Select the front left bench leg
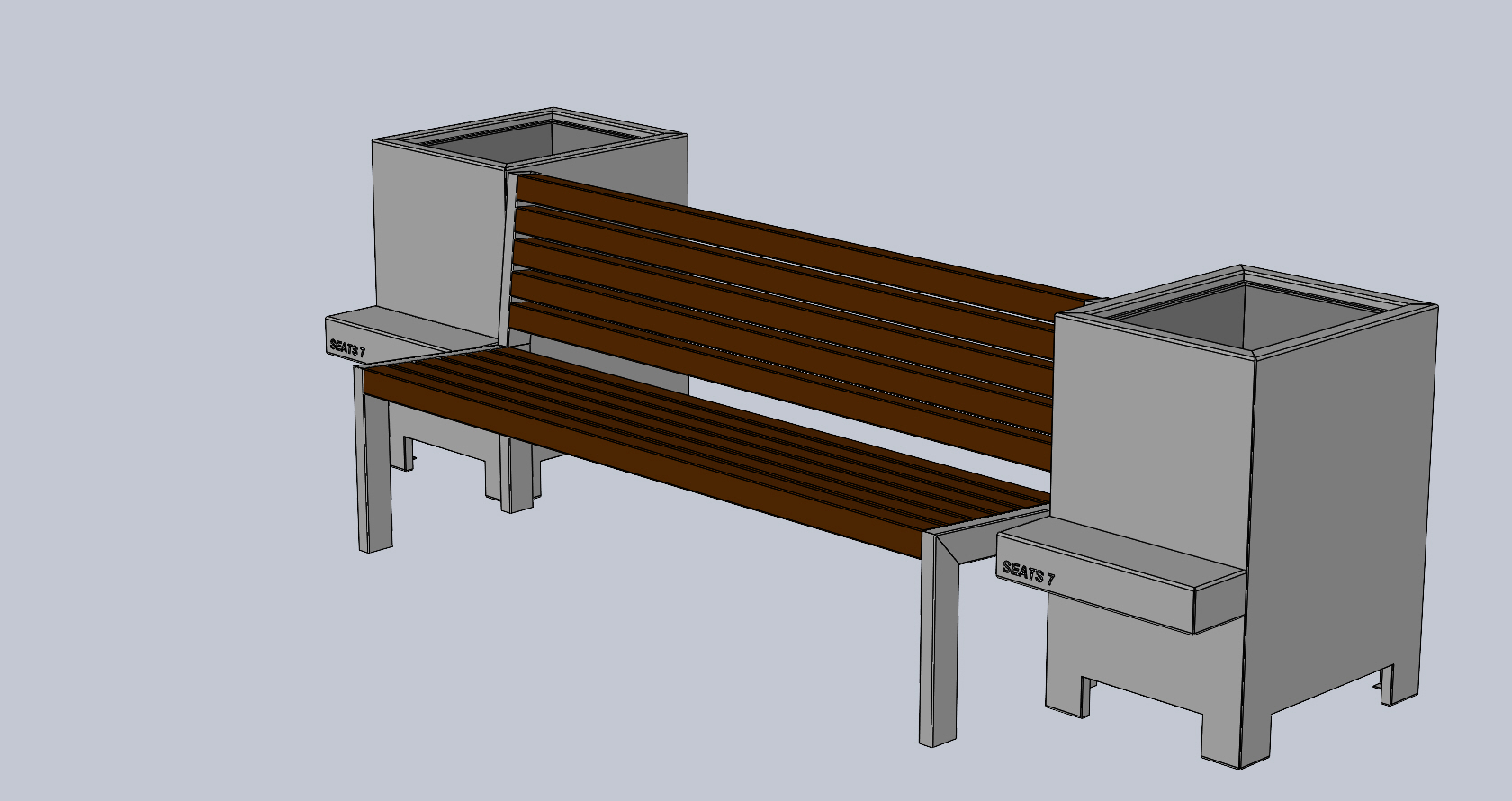The height and width of the screenshot is (801, 1512). (x=376, y=477)
